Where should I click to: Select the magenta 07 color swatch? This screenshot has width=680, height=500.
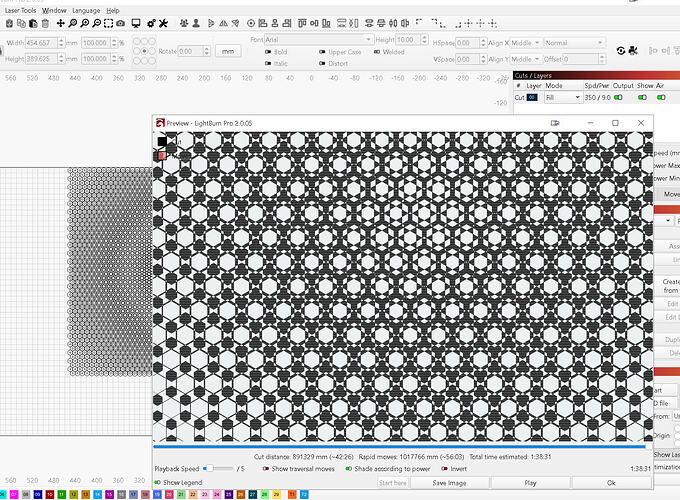tap(14, 494)
